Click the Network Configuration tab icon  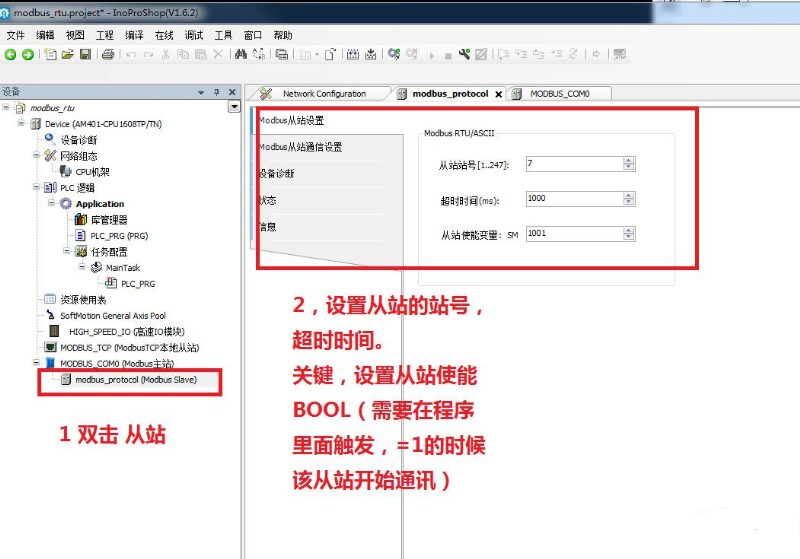click(266, 93)
